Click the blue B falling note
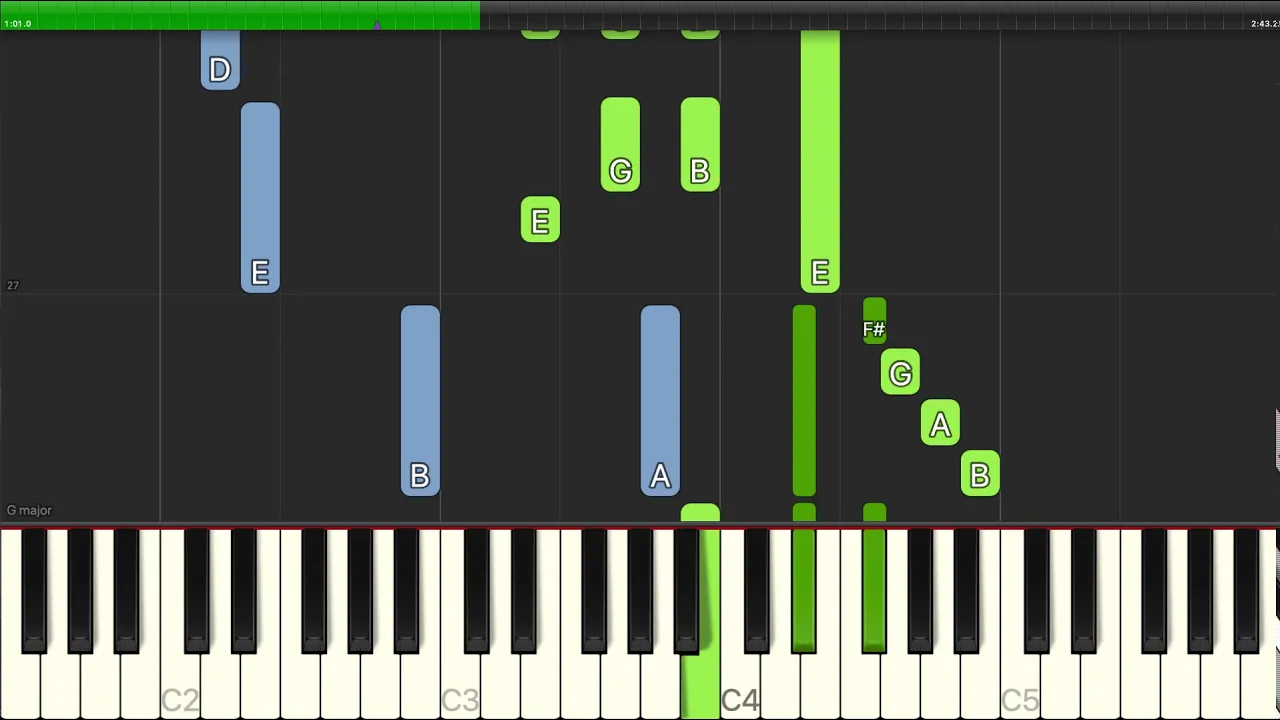Image resolution: width=1280 pixels, height=720 pixels. point(420,400)
